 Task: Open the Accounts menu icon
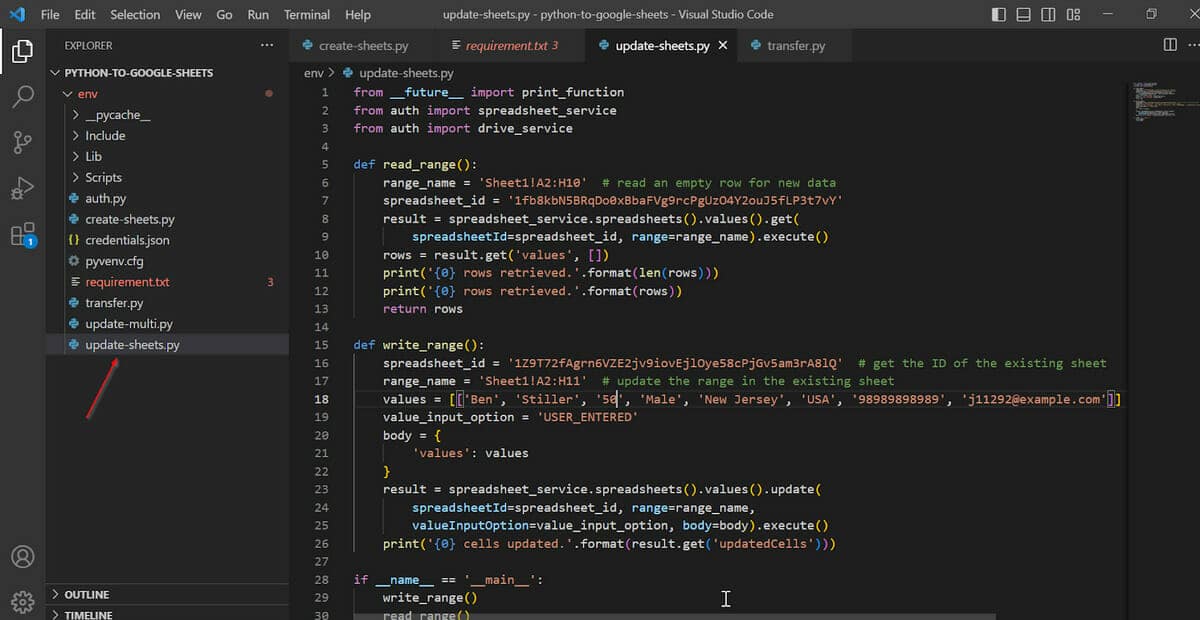coord(22,557)
